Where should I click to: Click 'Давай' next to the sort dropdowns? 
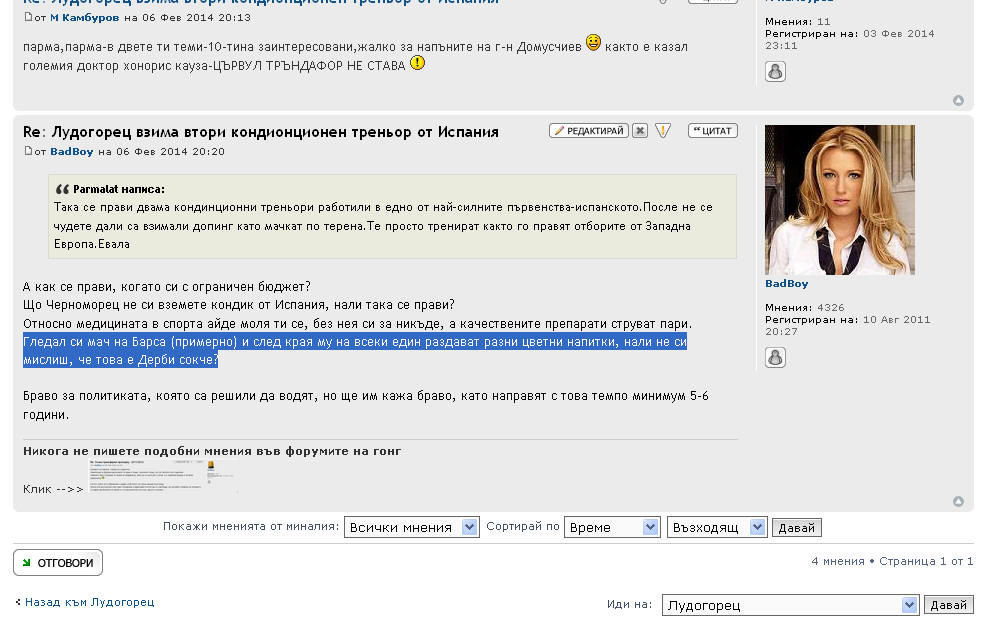click(797, 527)
